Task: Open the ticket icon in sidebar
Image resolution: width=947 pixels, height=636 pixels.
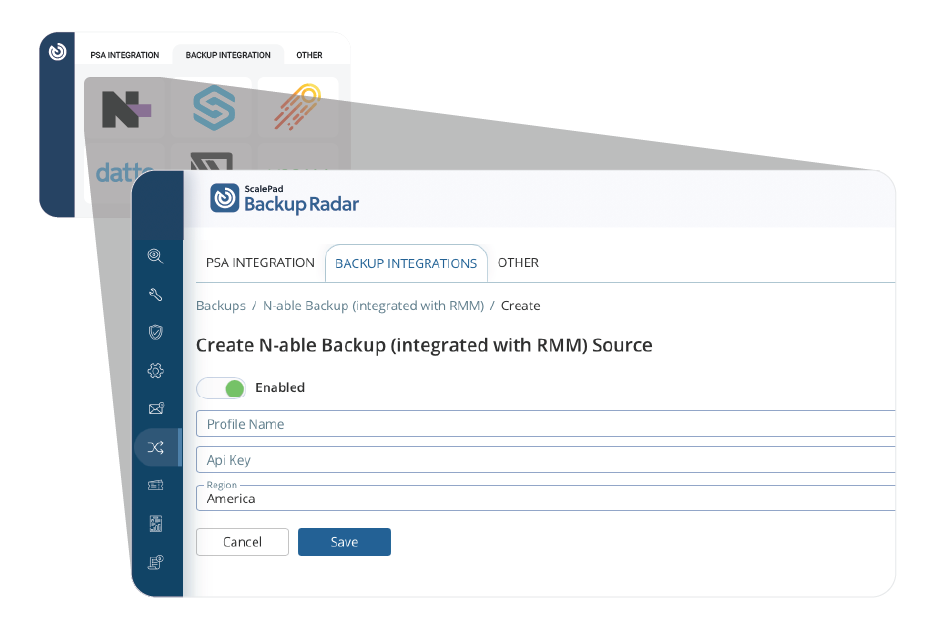Action: pos(156,485)
